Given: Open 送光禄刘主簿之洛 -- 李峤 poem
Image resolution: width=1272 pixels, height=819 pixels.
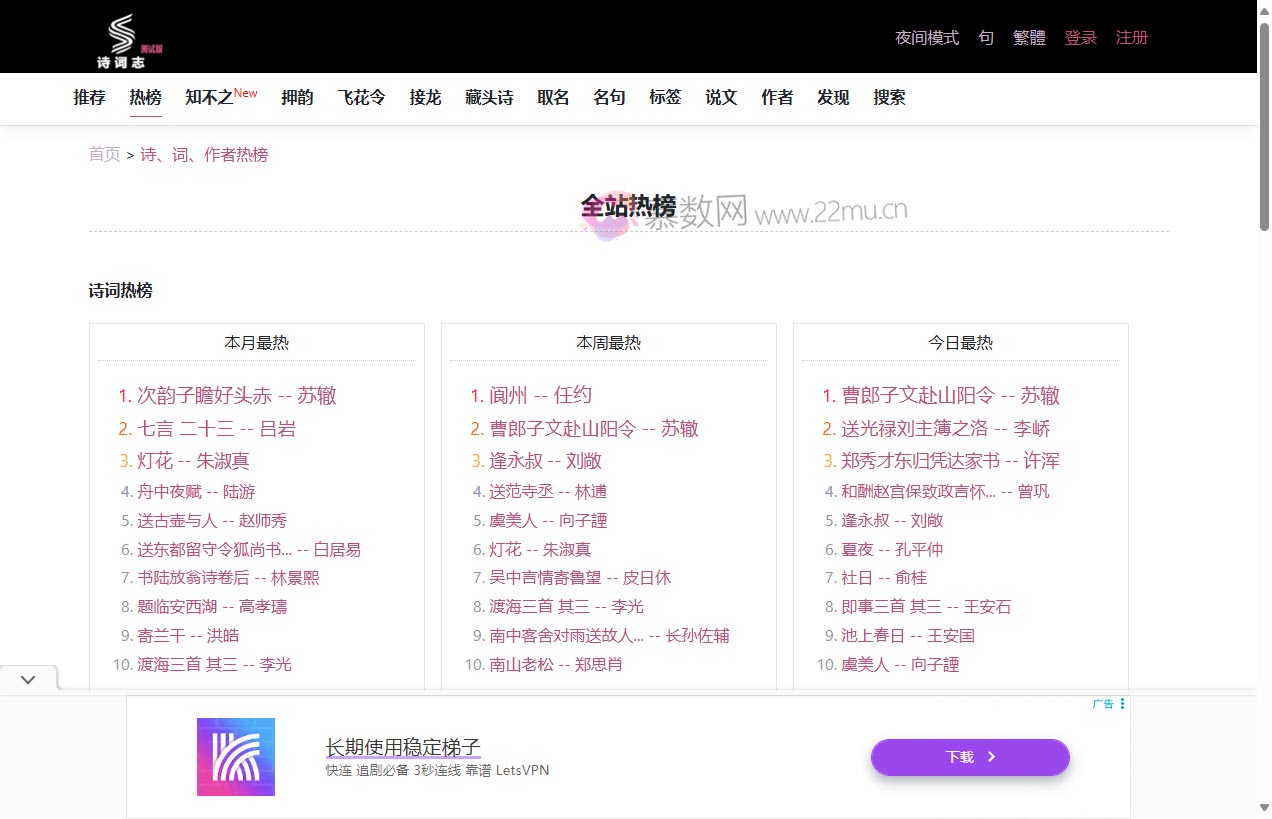Looking at the screenshot, I should (945, 428).
